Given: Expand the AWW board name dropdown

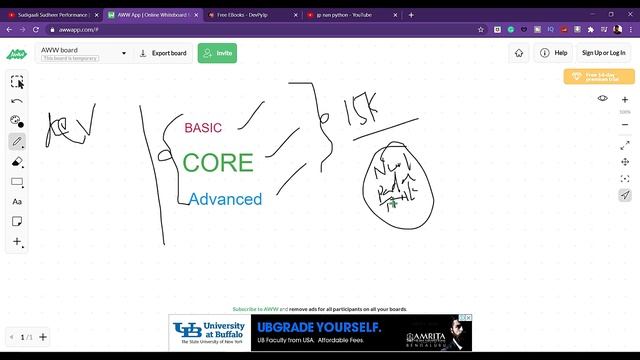Looking at the screenshot, I should click(124, 53).
